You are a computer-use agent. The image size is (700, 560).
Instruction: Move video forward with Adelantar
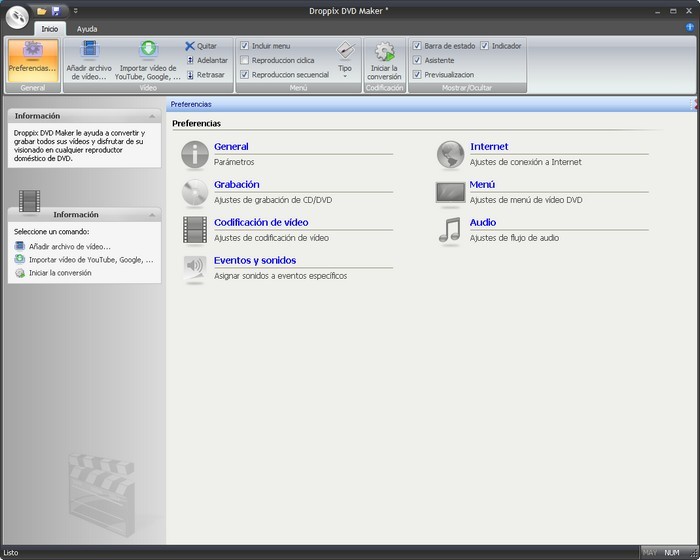207,60
